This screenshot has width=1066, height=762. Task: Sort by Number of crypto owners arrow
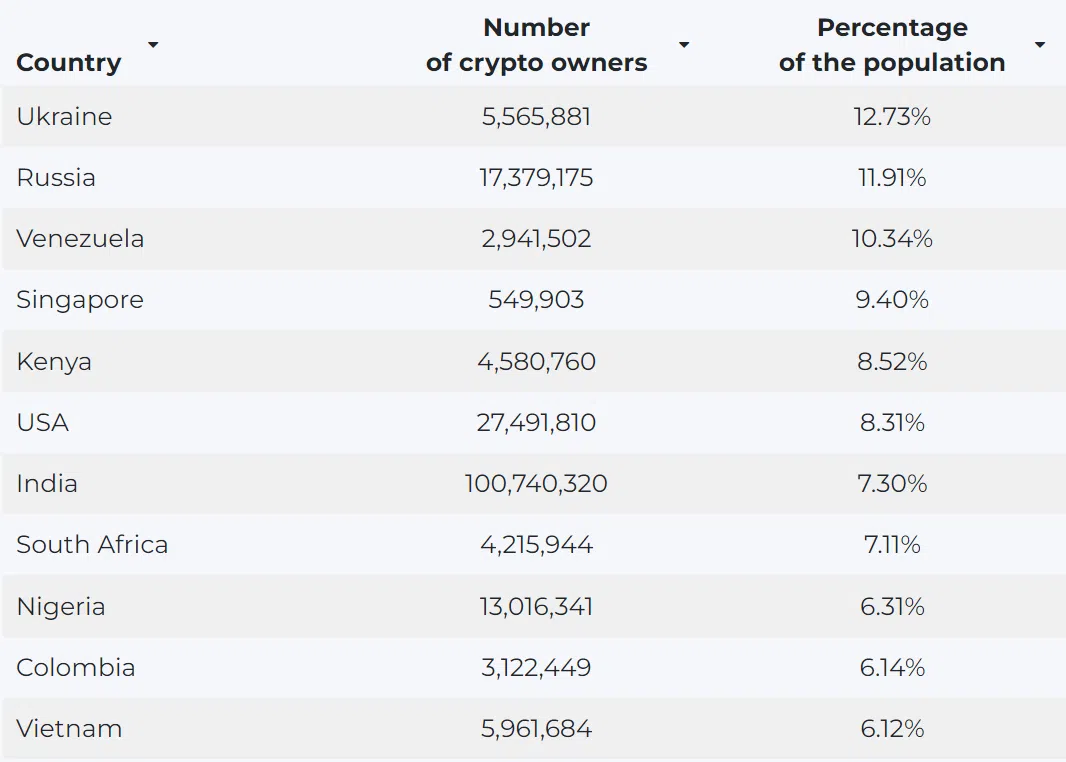(684, 45)
